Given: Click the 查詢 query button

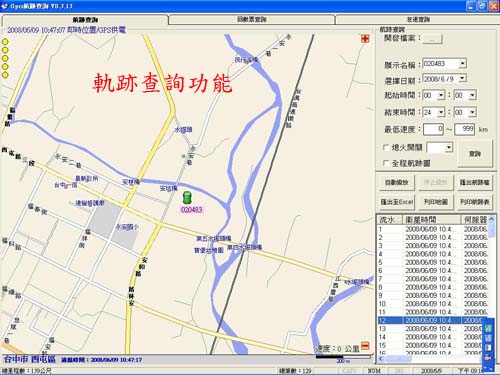Looking at the screenshot, I should (x=475, y=154).
